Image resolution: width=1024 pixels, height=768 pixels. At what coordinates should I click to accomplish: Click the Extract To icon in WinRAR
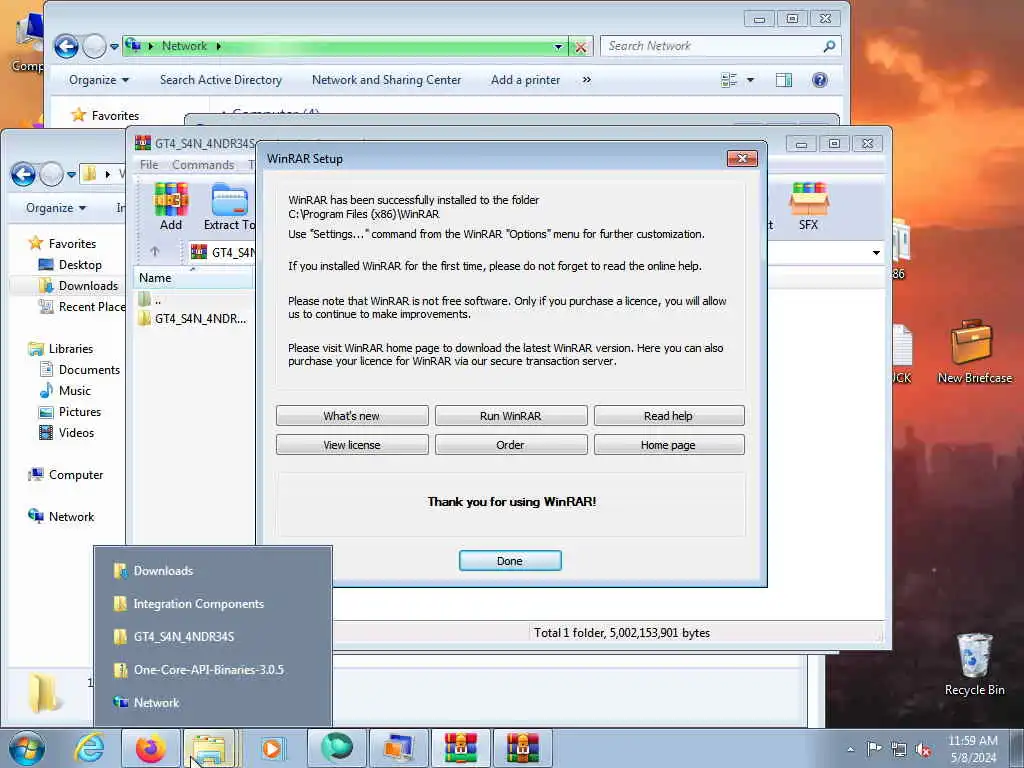point(230,206)
